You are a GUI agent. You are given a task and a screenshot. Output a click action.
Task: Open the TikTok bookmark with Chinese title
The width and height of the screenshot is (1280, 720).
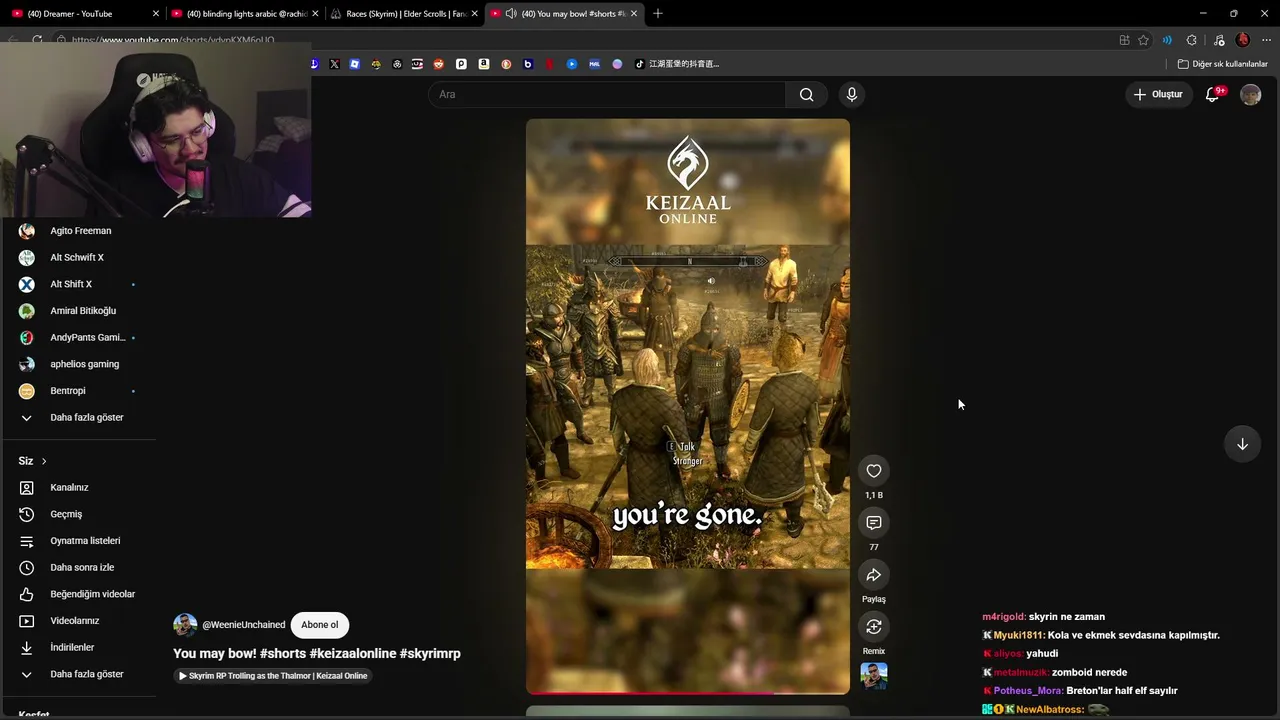coord(678,64)
